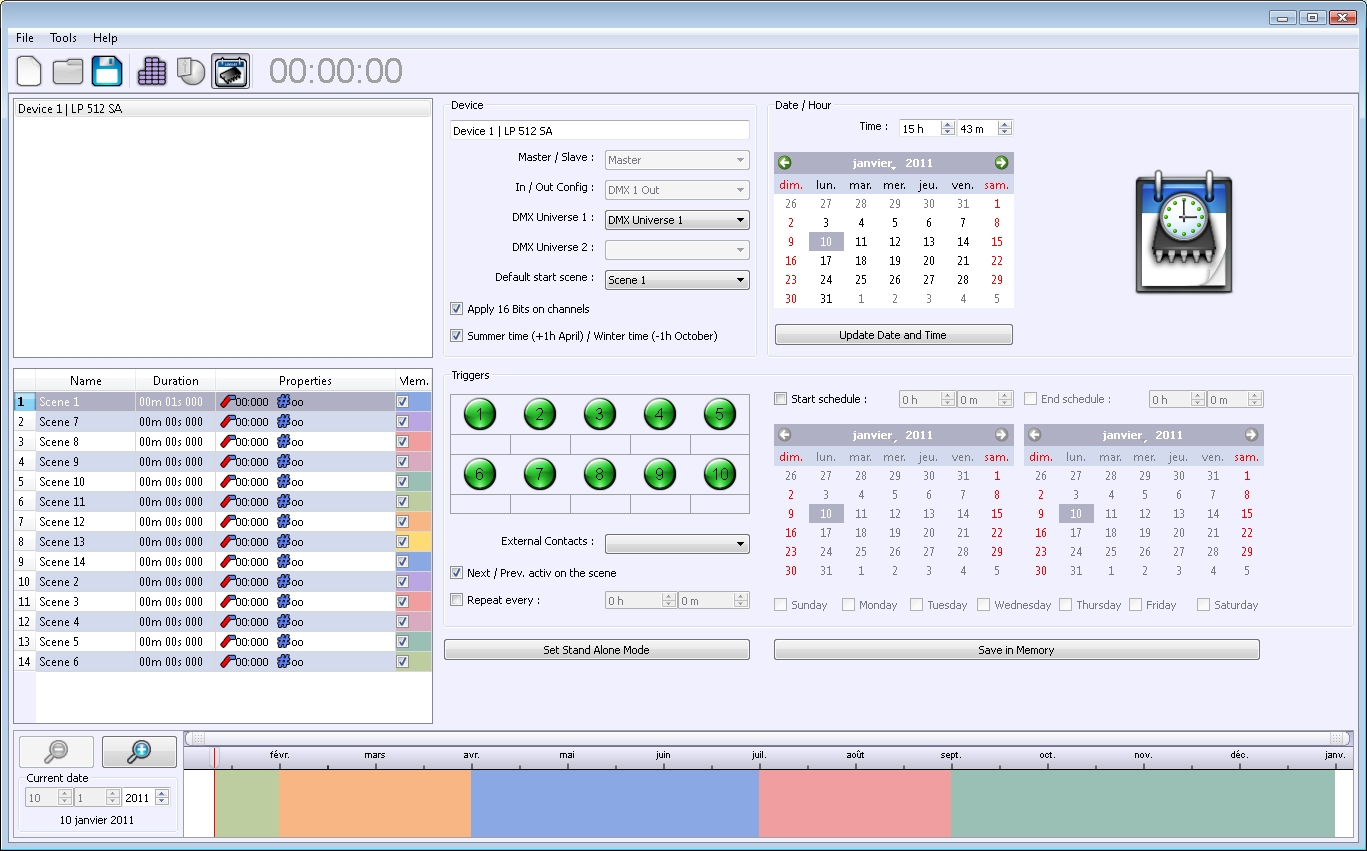Expand the Default start scene dropdown
1367x851 pixels.
(677, 280)
